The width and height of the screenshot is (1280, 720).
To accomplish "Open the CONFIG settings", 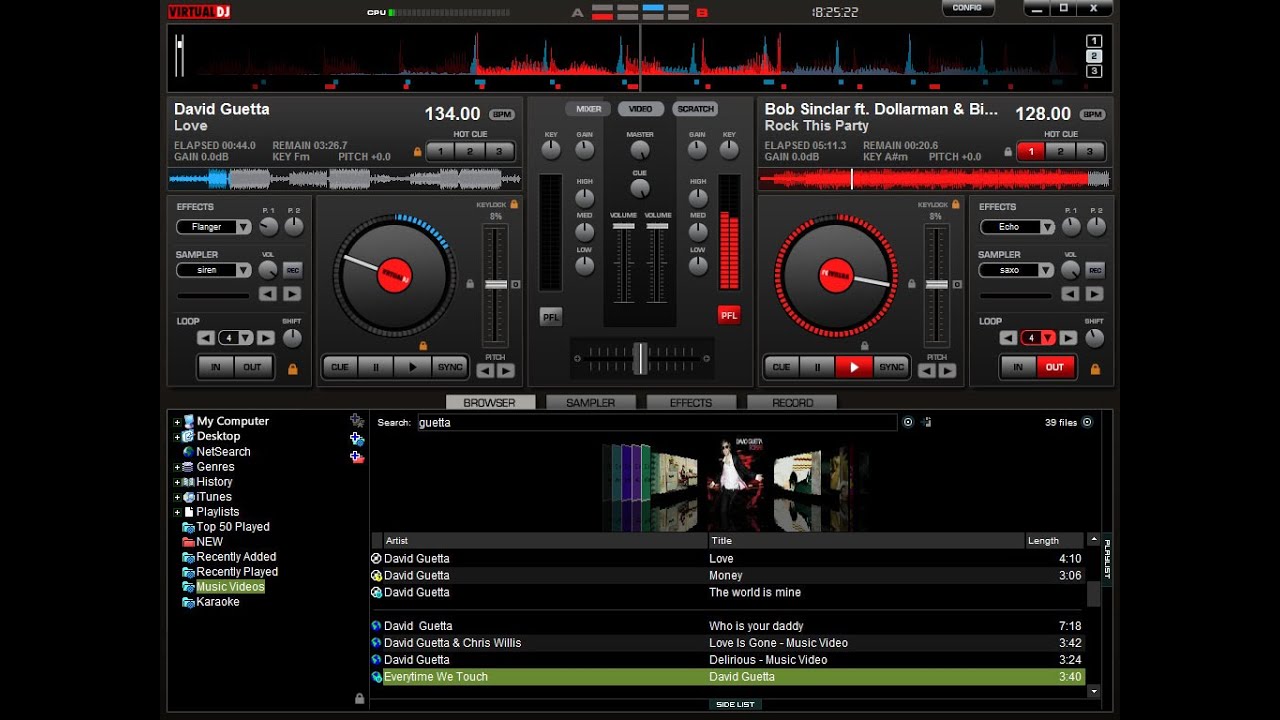I will pos(967,8).
